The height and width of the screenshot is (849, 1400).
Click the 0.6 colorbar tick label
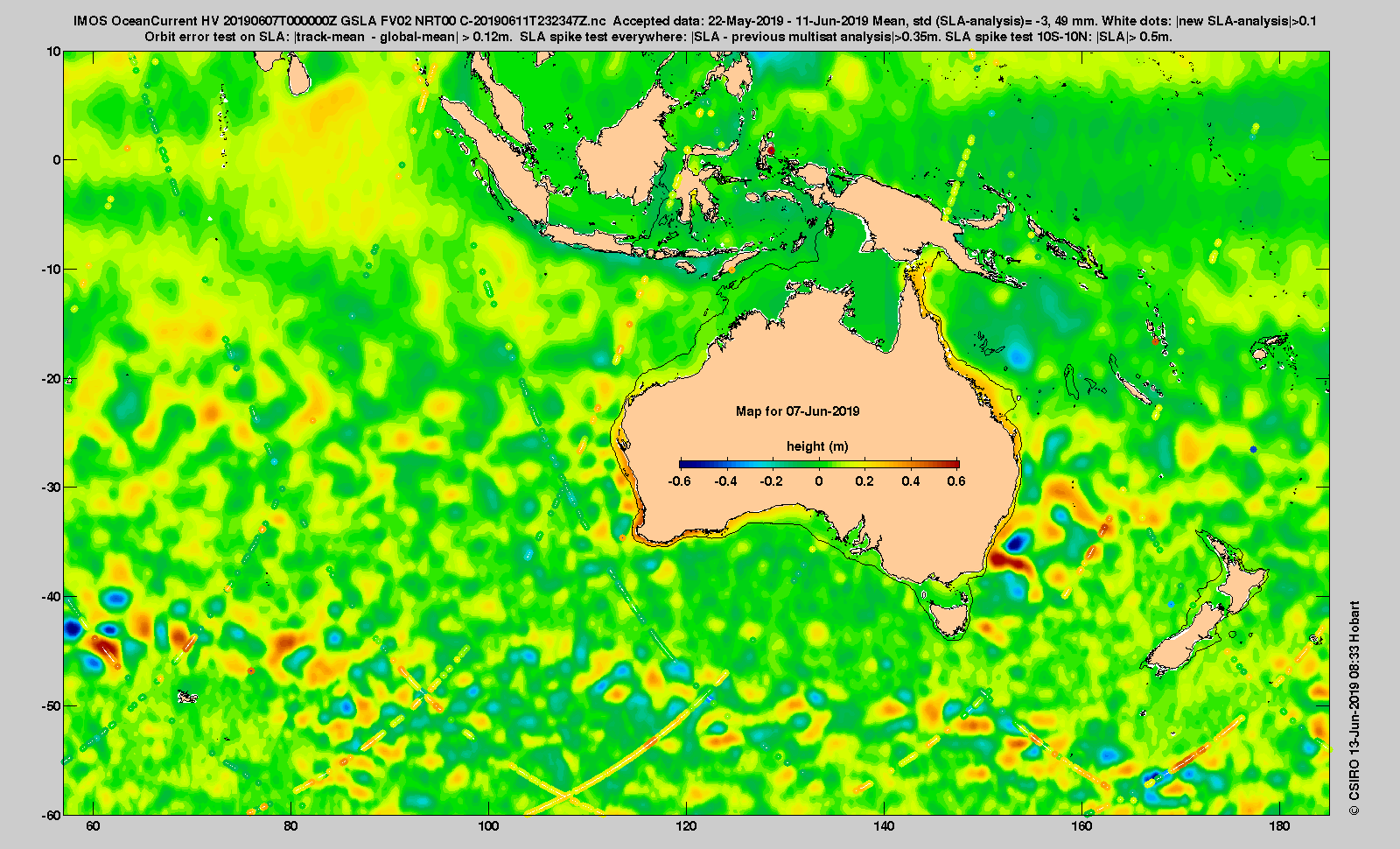[957, 481]
